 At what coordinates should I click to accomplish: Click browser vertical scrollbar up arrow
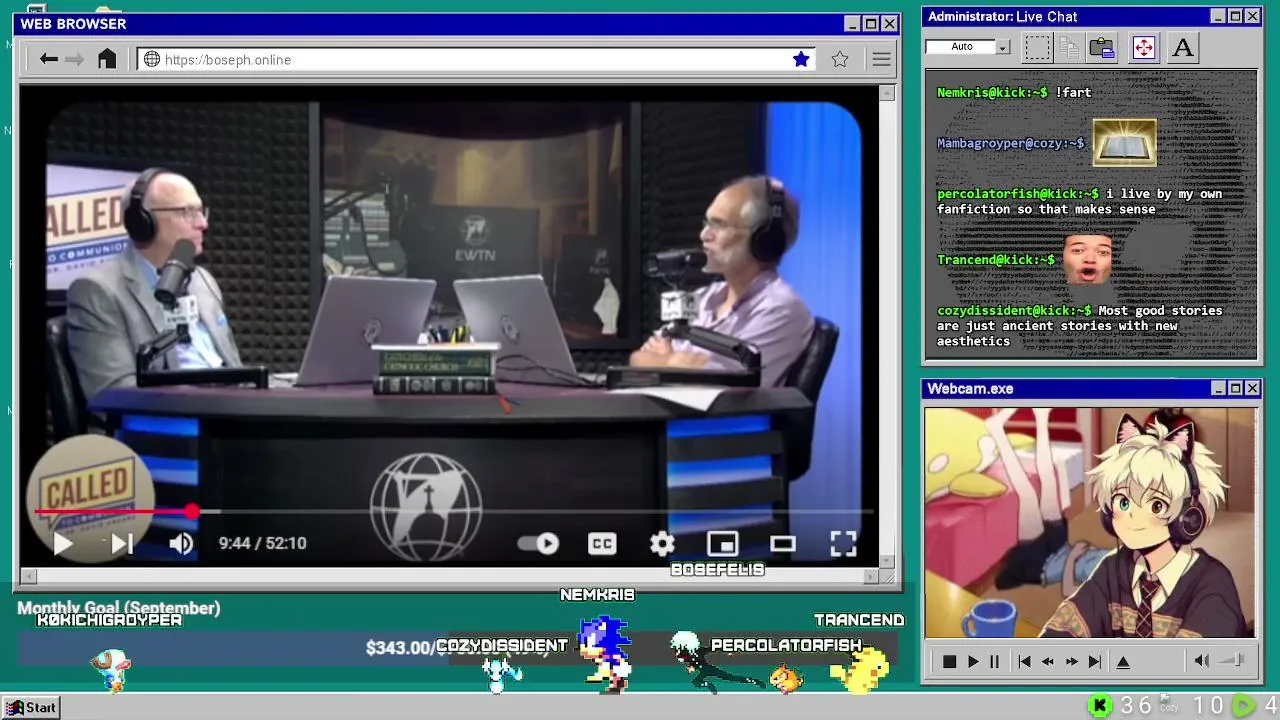pos(886,93)
